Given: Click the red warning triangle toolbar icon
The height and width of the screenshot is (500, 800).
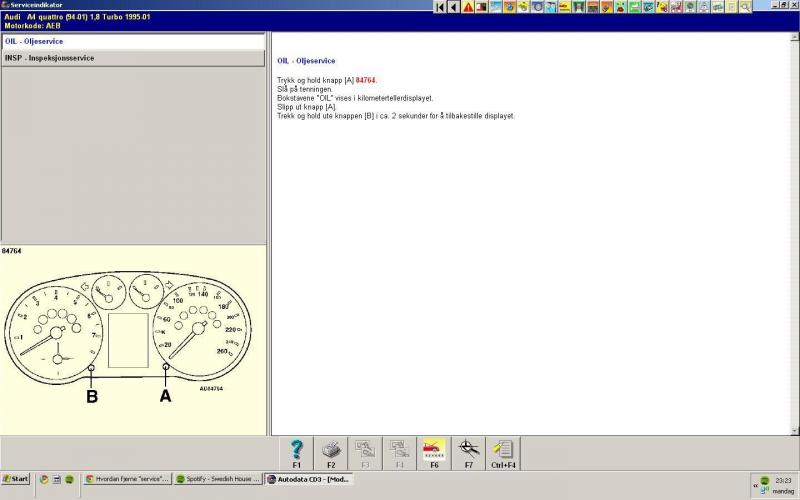Looking at the screenshot, I should coord(468,7).
